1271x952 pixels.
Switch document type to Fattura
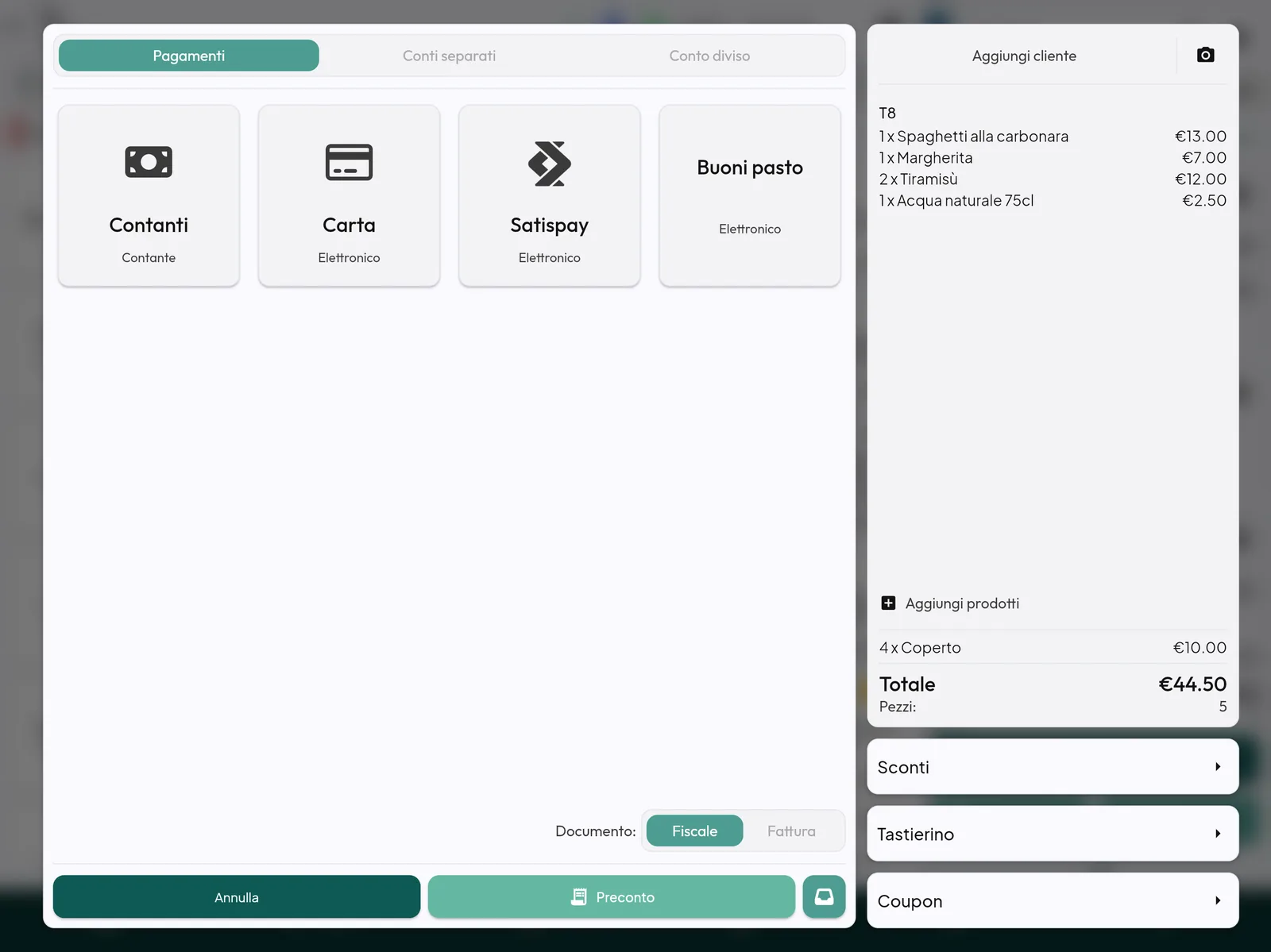pos(791,831)
